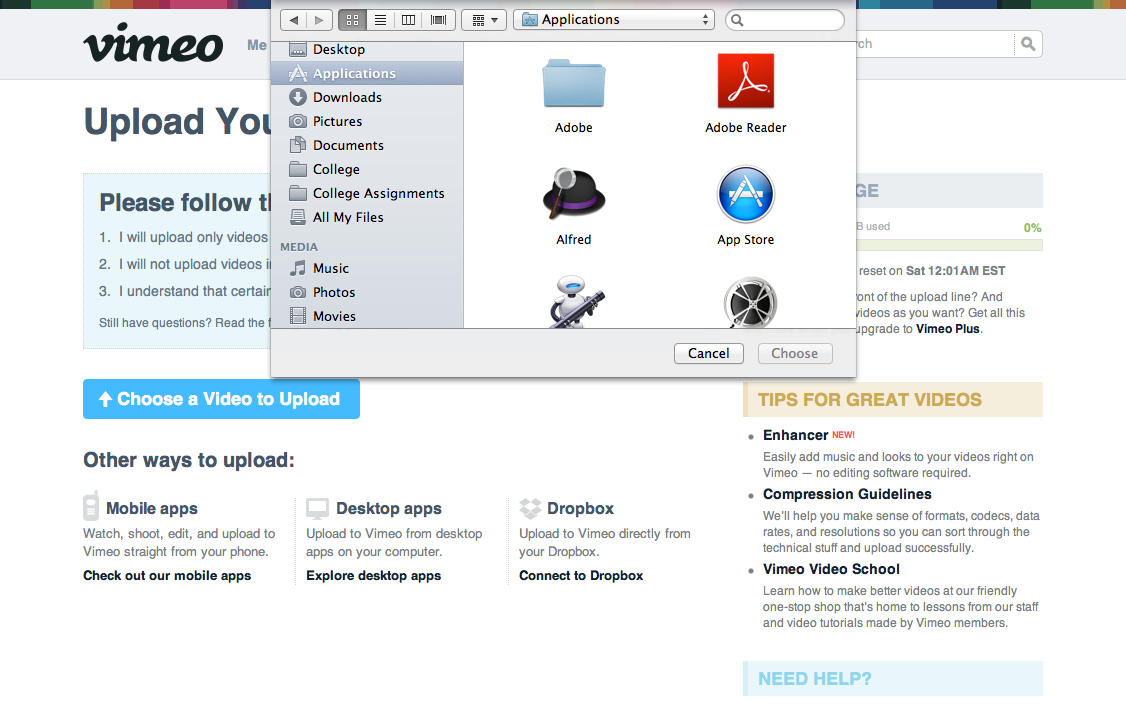Image resolution: width=1126 pixels, height=705 pixels.
Task: Go back in the file dialog
Action: pyautogui.click(x=293, y=20)
